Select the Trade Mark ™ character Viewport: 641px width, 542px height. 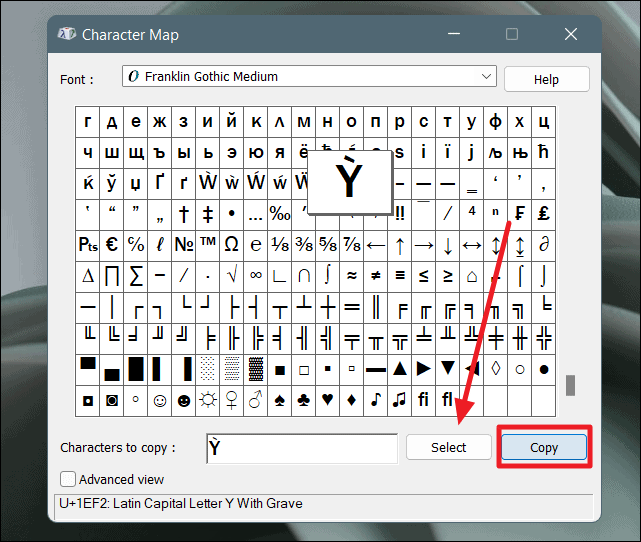[x=208, y=245]
